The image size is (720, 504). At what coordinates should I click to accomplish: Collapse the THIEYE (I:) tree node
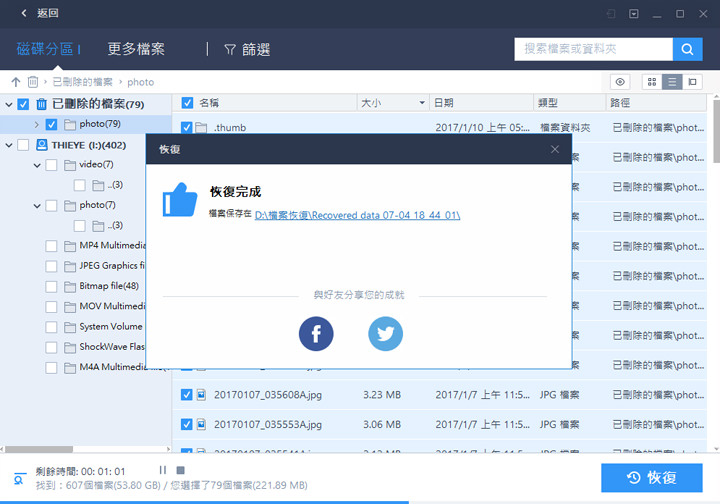pos(9,145)
